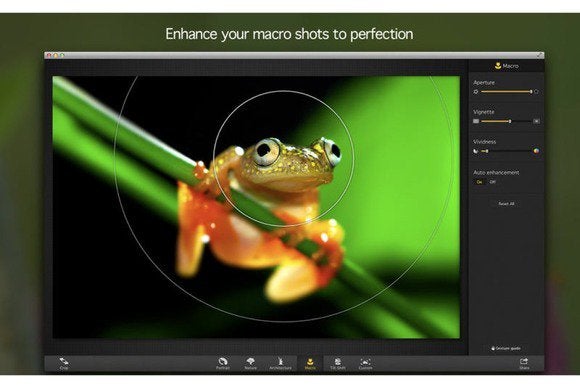Open the Custom focus mode
580x388 pixels.
pos(365,363)
